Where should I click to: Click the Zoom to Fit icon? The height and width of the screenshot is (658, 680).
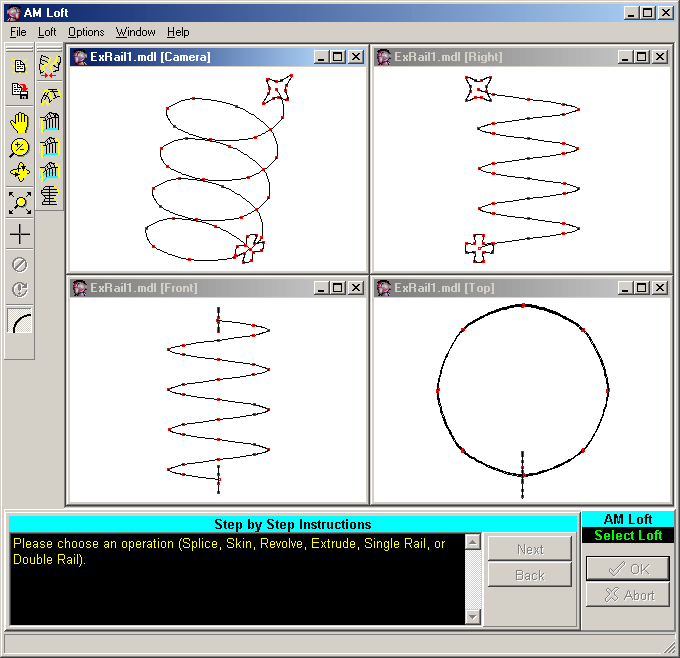point(19,203)
